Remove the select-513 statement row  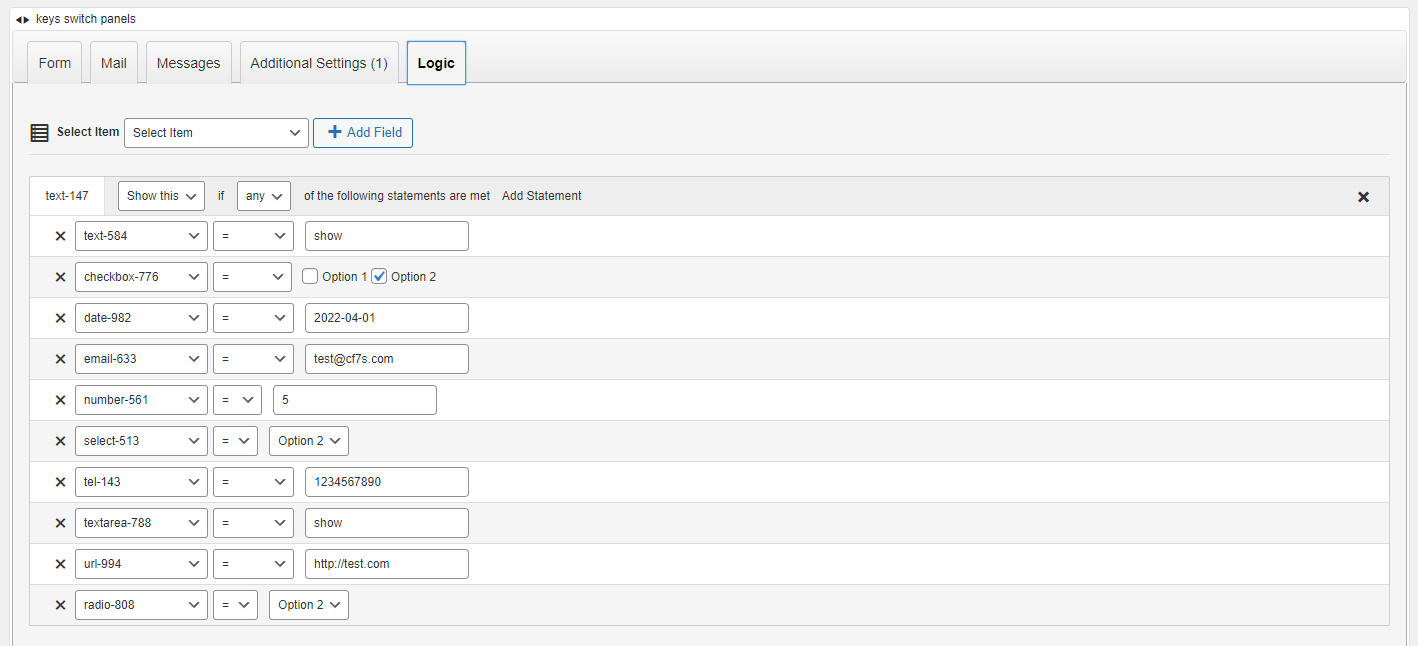point(60,441)
